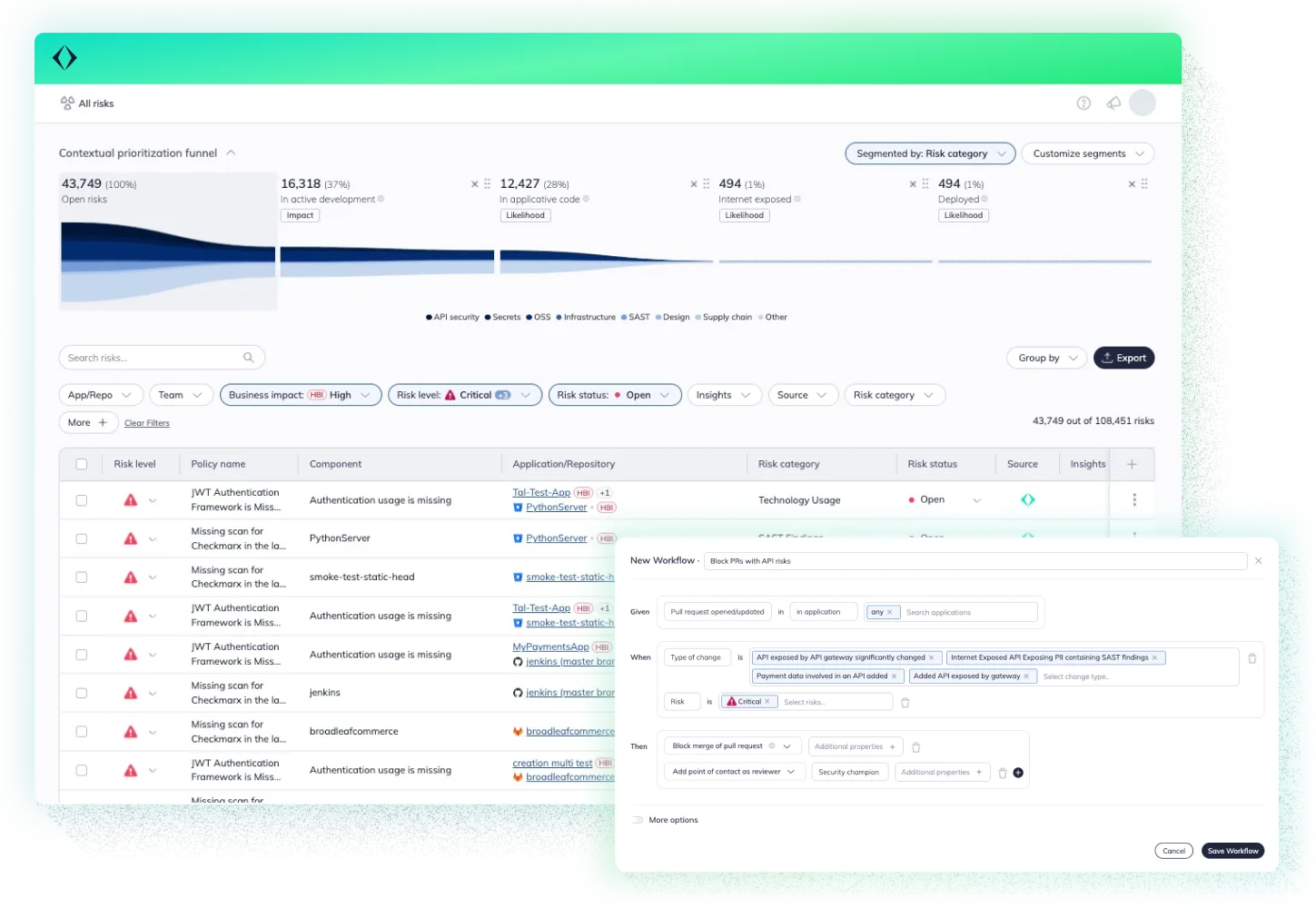This screenshot has width=1316, height=908.
Task: Open the three-dot actions menu on the PythonServer row
Action: (1133, 538)
